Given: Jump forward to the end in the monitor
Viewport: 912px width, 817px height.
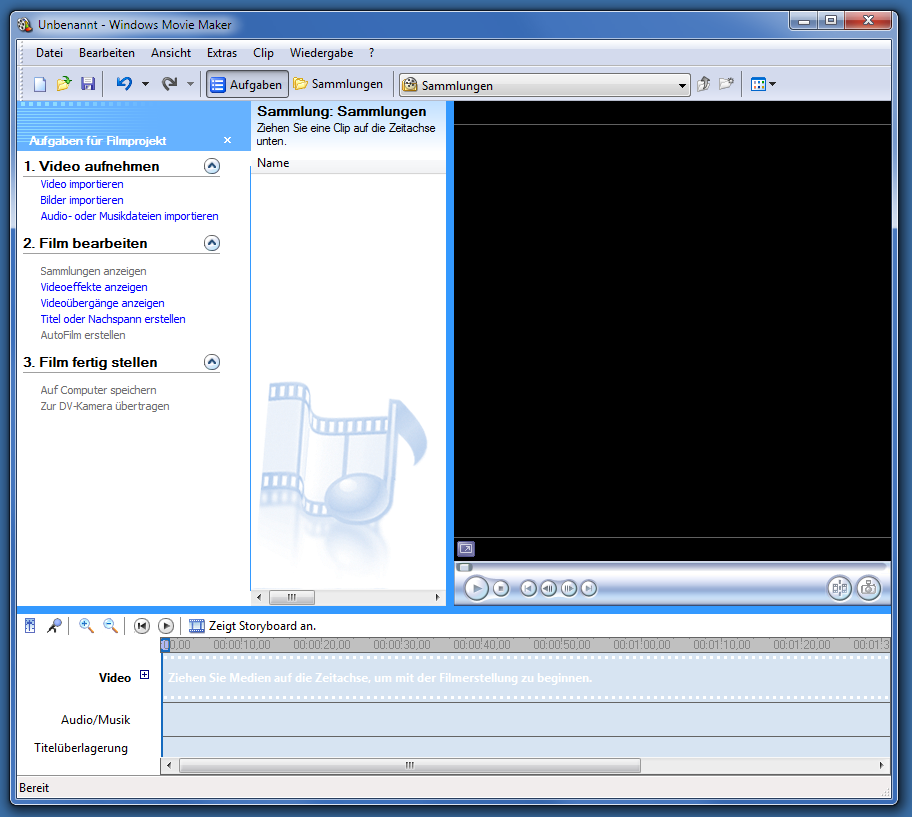Looking at the screenshot, I should tap(589, 588).
